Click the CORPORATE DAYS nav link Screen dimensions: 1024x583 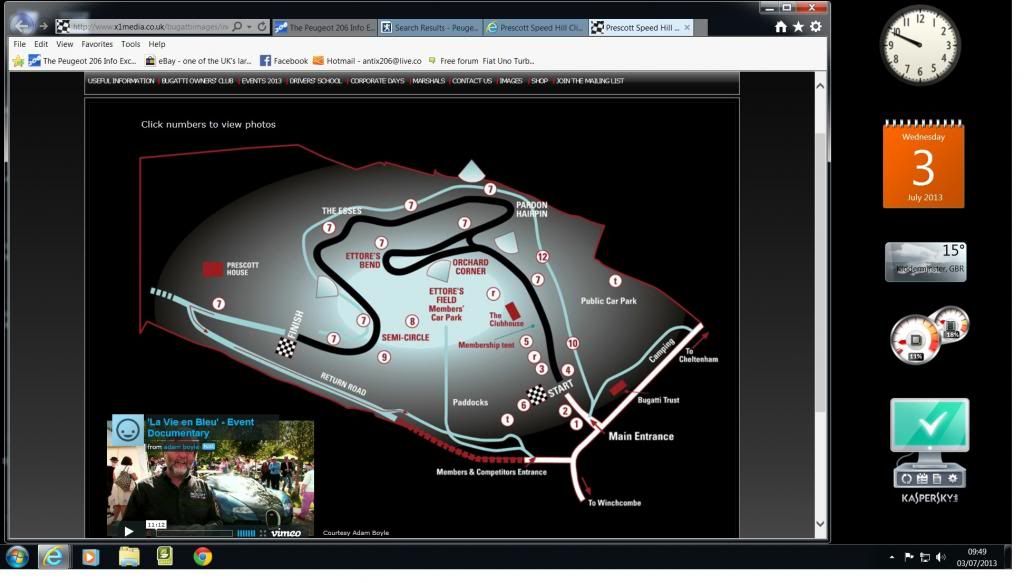[x=377, y=81]
